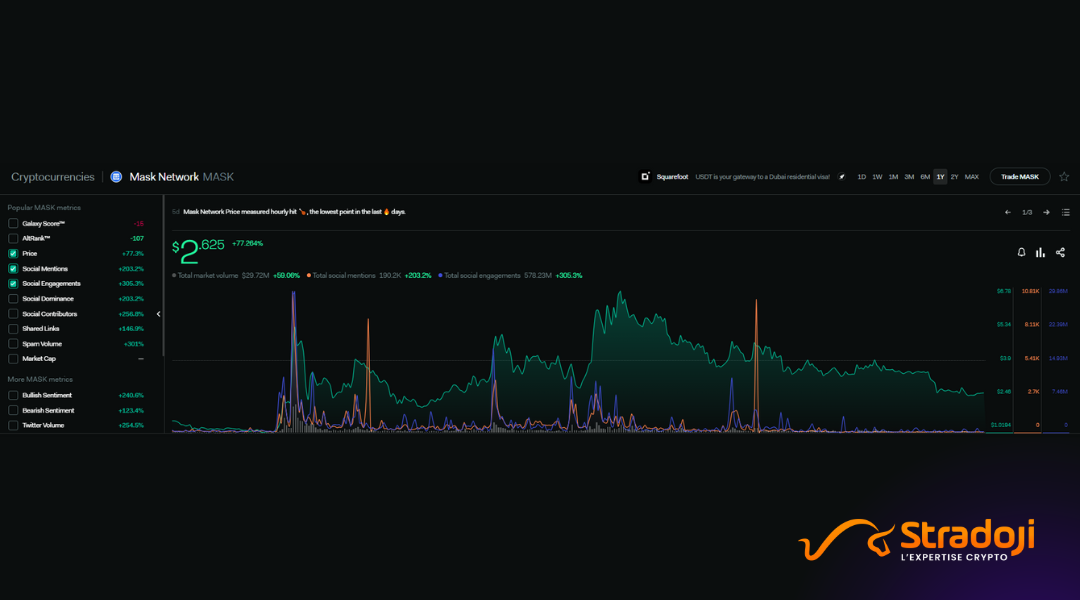Enable the Bullish Sentiment checkbox

pos(13,395)
